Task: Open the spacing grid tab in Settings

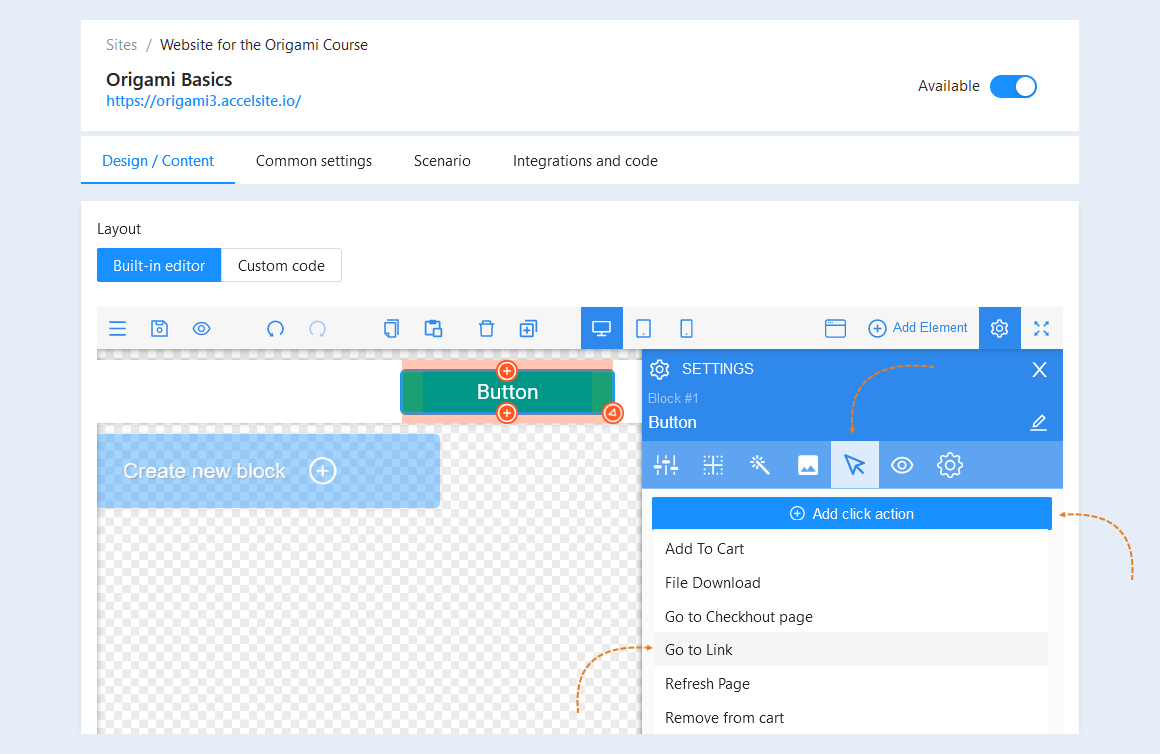Action: pos(713,465)
